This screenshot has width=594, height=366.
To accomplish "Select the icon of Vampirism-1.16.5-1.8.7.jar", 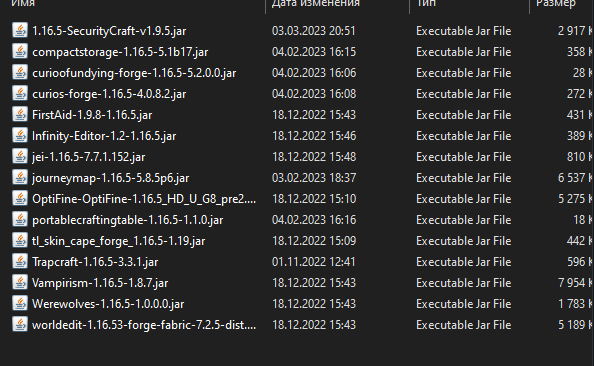I will (20, 283).
